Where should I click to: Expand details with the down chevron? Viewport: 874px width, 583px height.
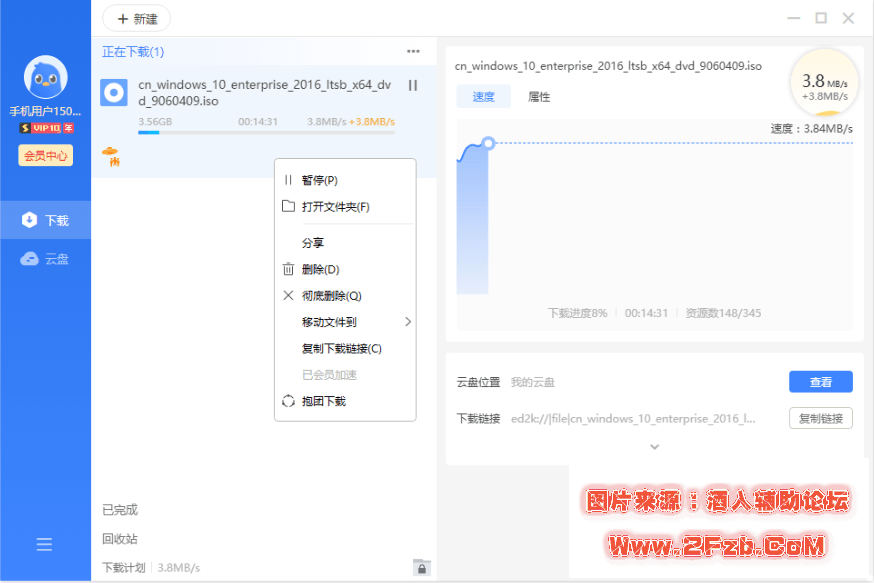coord(654,446)
